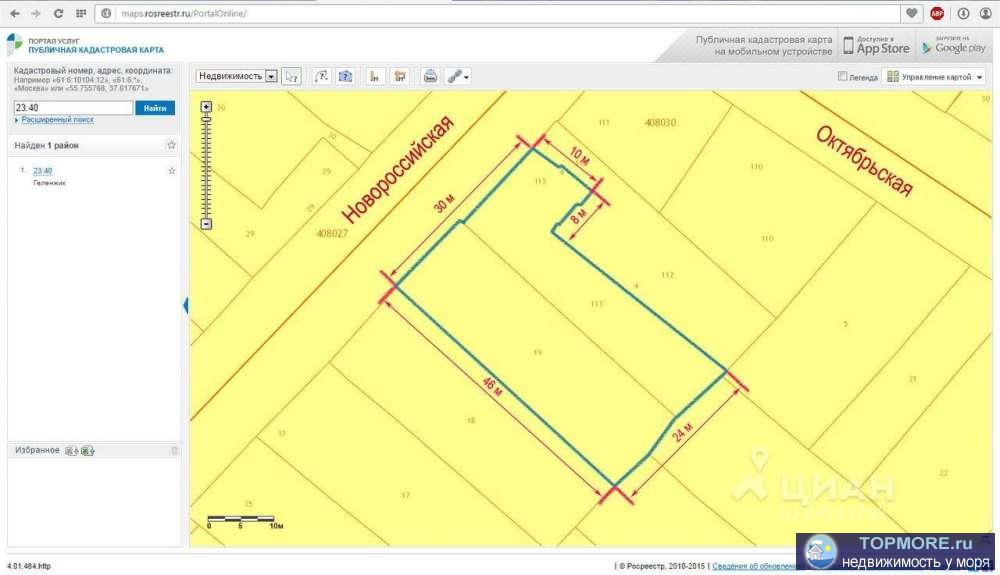
Task: Click the cadastral number search field
Action: [72, 108]
